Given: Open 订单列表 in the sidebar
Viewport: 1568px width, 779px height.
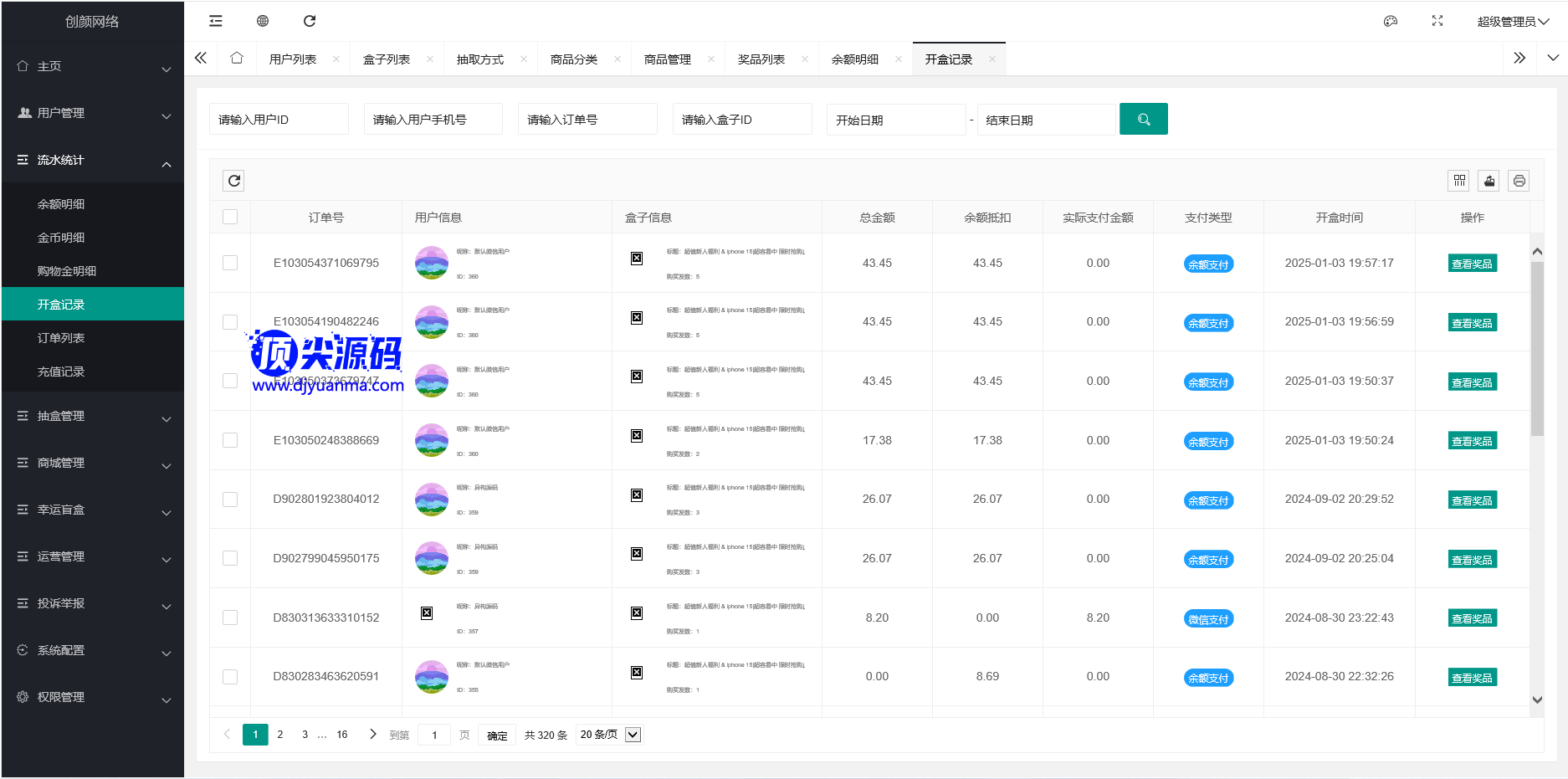Looking at the screenshot, I should (x=61, y=338).
